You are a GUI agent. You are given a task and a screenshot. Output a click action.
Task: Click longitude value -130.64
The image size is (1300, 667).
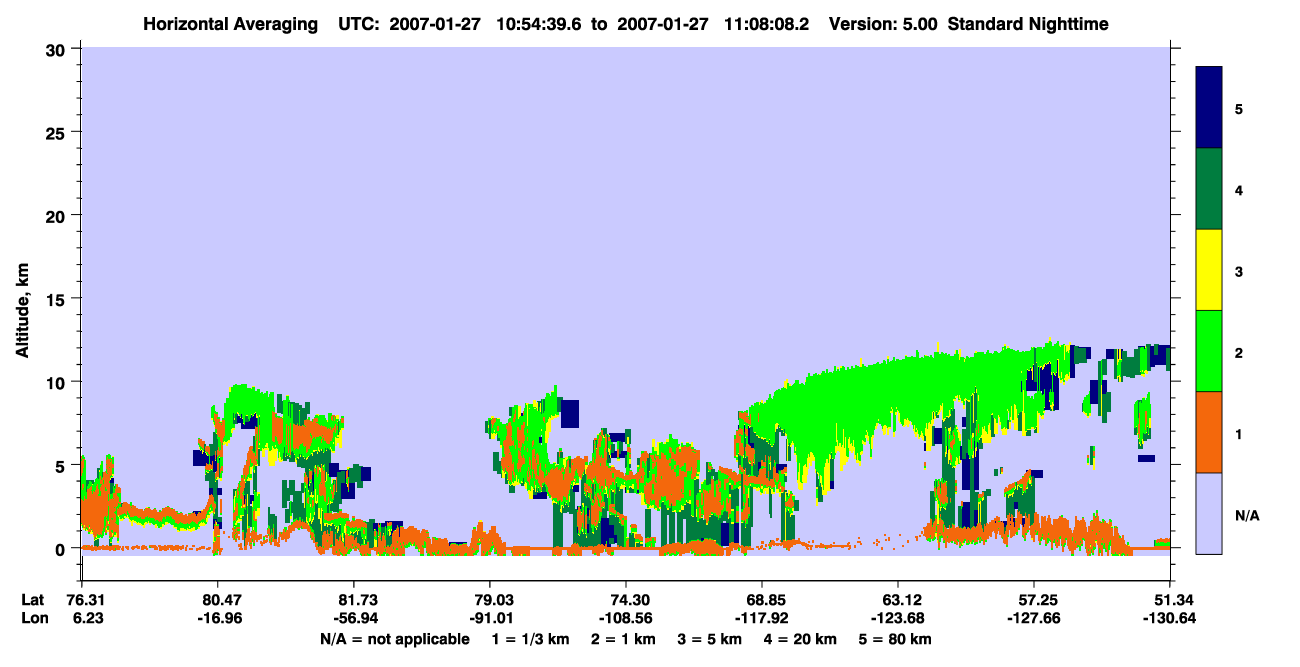pos(1170,618)
